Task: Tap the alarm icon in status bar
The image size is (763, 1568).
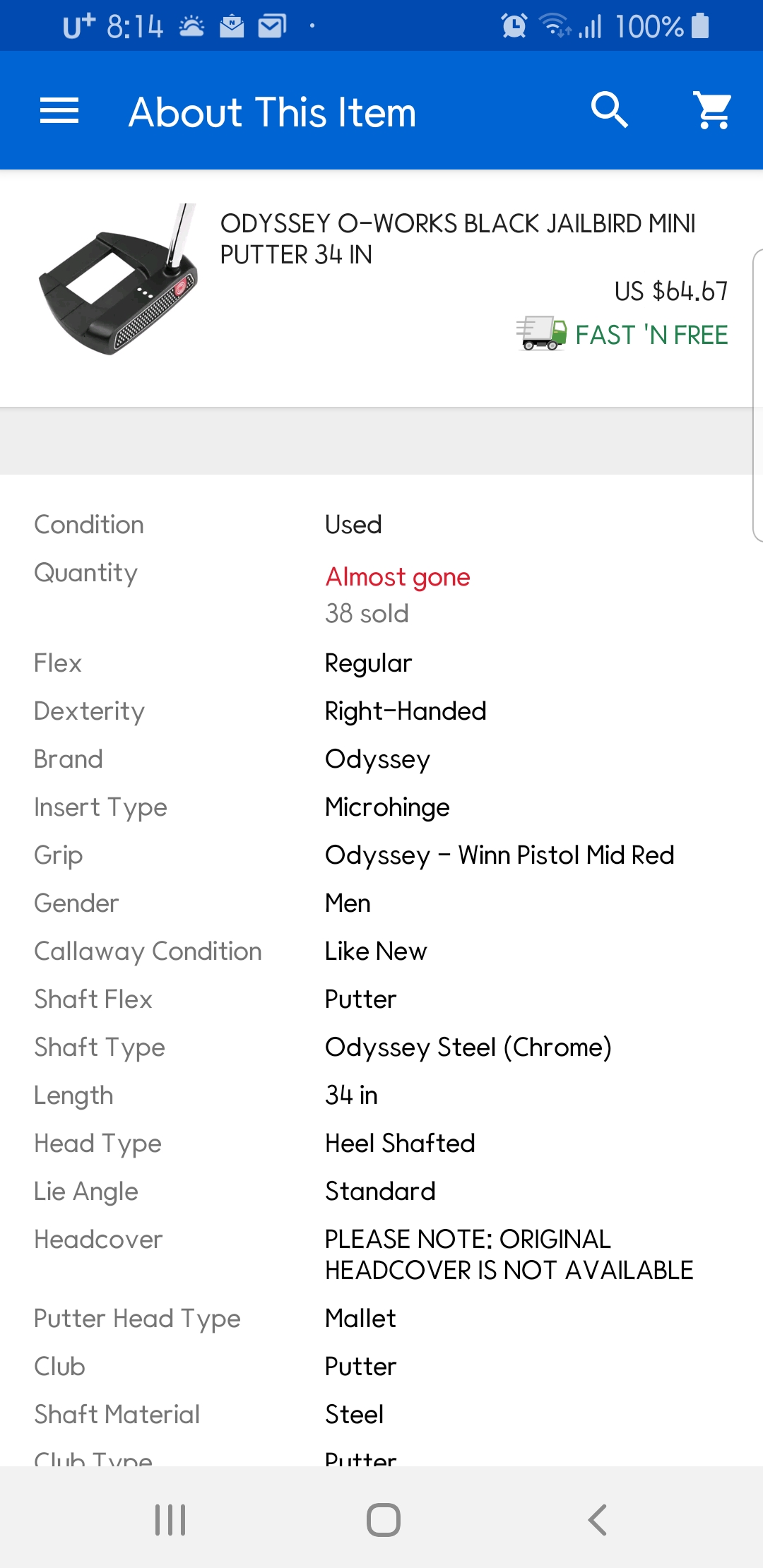Action: (x=514, y=26)
